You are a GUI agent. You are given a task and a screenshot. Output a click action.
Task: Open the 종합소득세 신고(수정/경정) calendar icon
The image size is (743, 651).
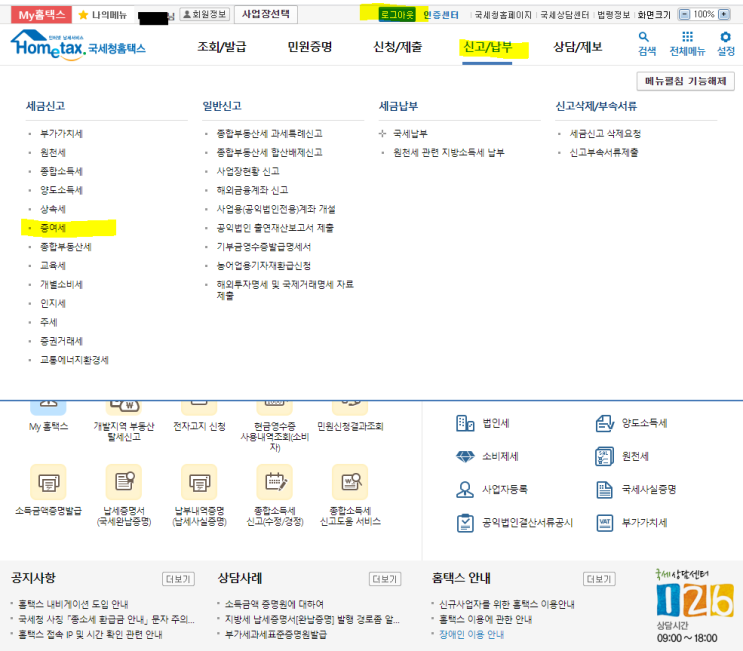tap(274, 482)
